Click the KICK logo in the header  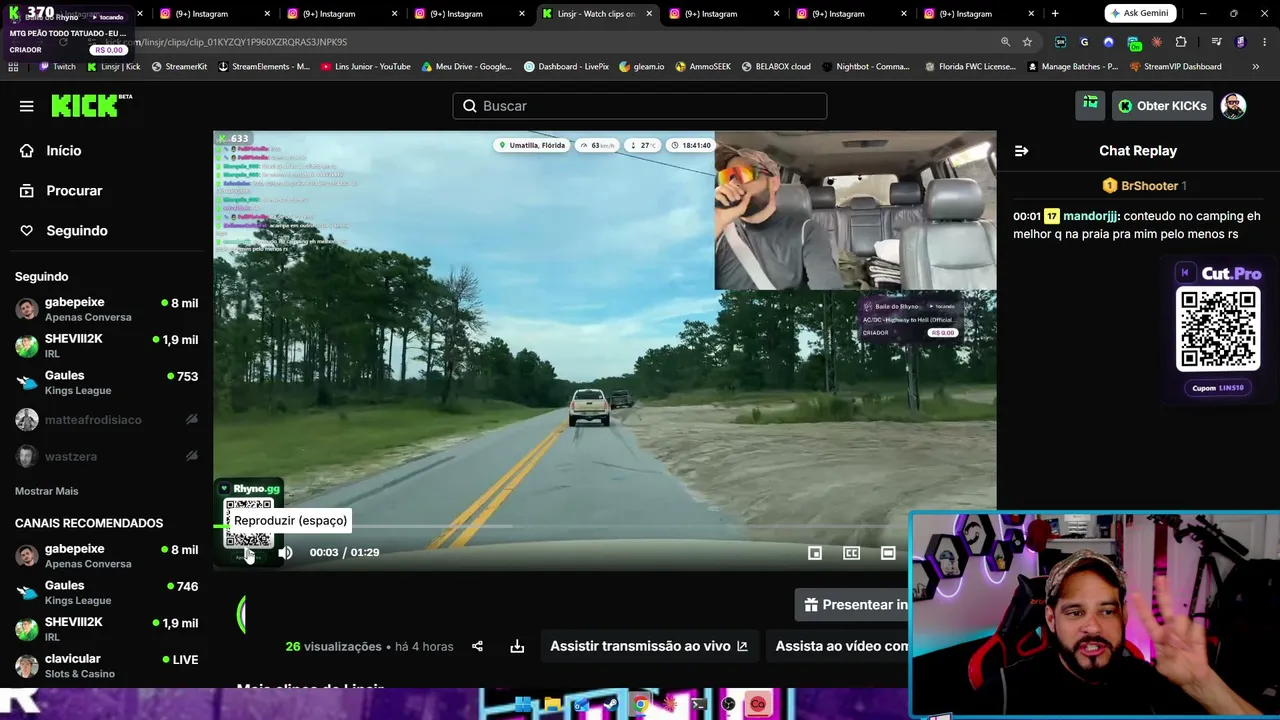pos(91,106)
